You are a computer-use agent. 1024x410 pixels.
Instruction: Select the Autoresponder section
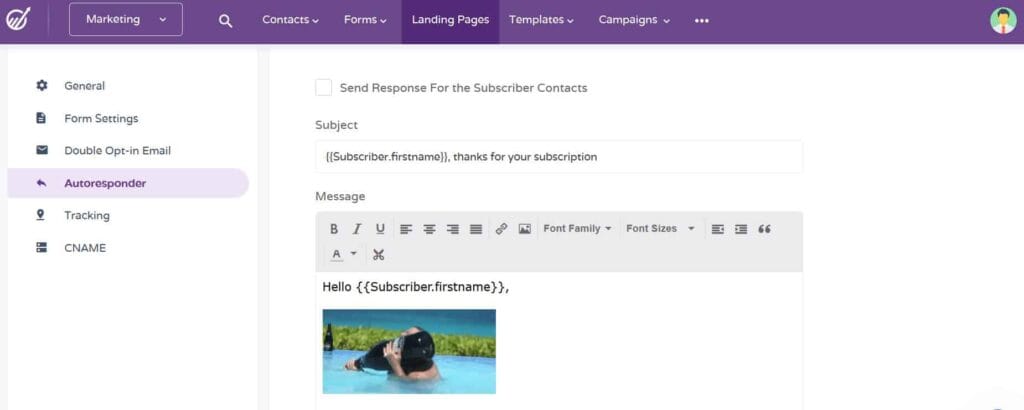click(128, 183)
